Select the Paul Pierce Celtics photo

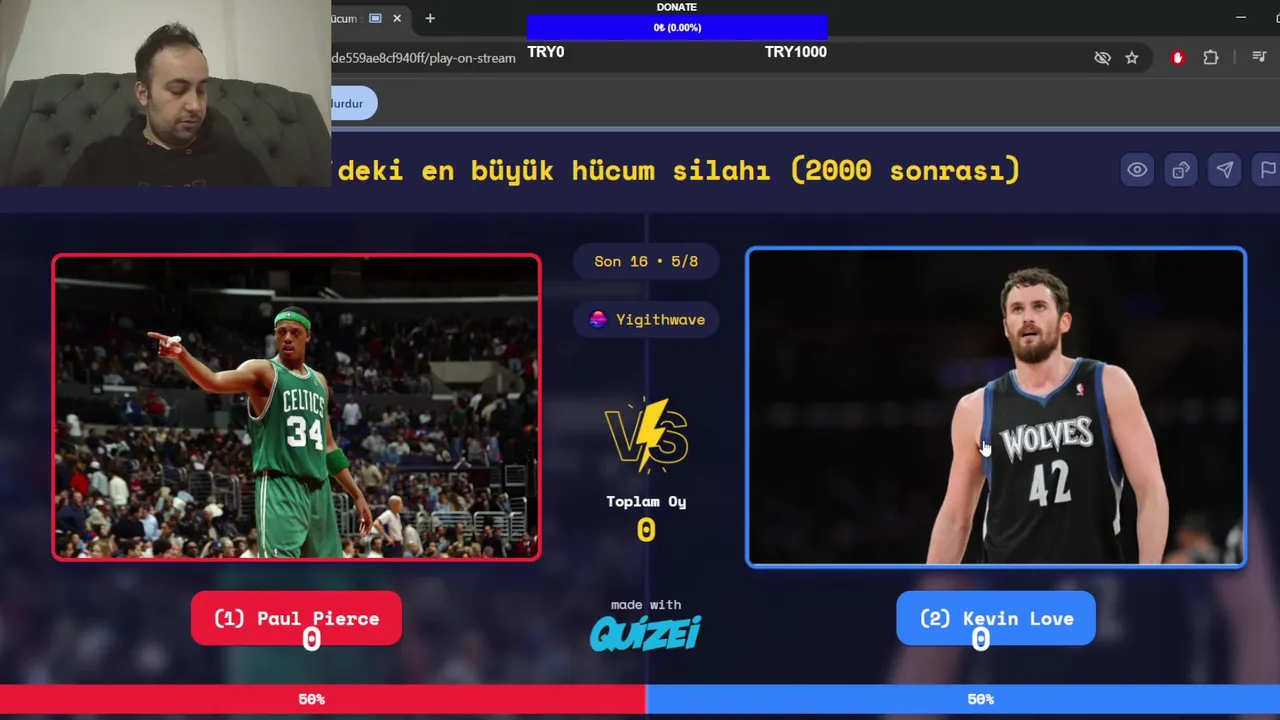[x=296, y=407]
